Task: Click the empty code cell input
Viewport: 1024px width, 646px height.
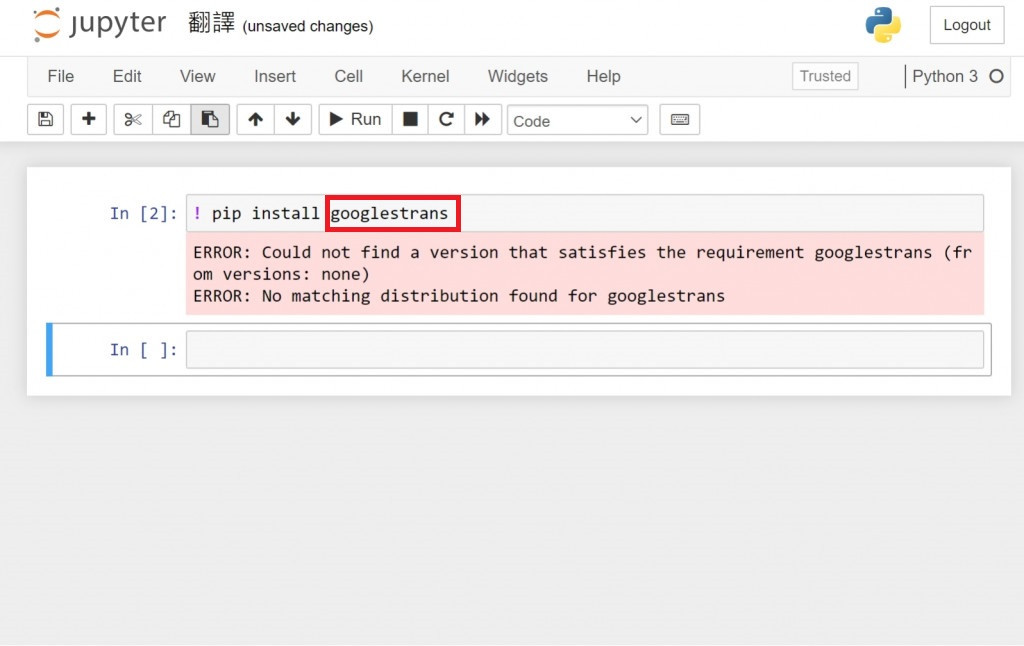Action: pyautogui.click(x=584, y=349)
